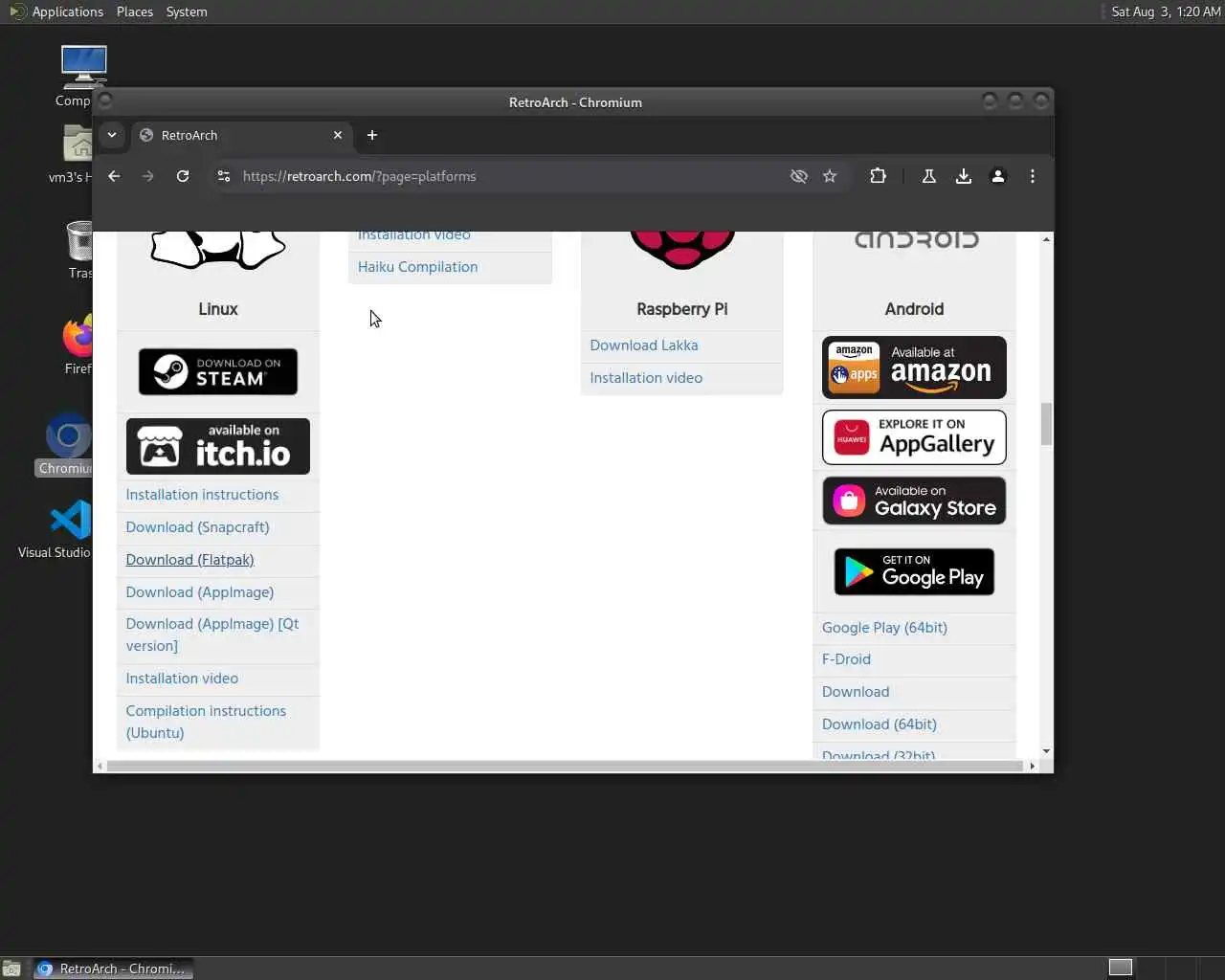Click the available on itch.io badge
The height and width of the screenshot is (980, 1225).
click(218, 446)
